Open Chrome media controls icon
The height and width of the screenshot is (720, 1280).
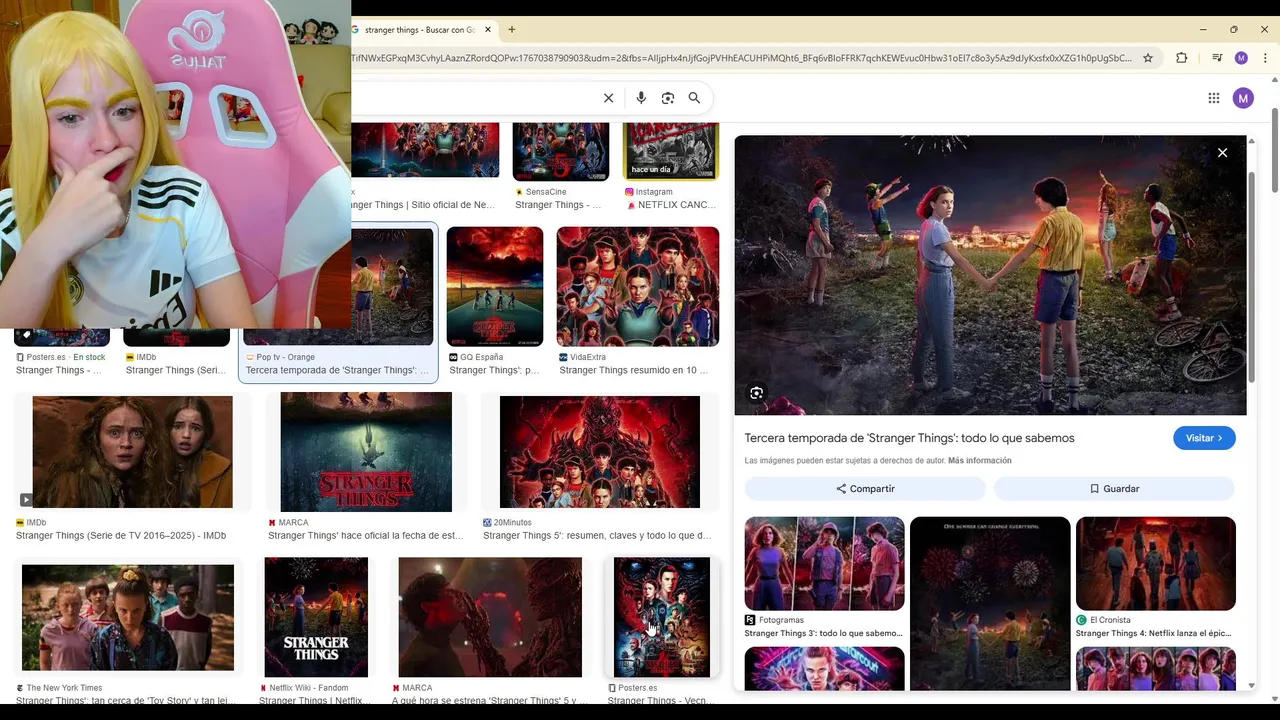pyautogui.click(x=1217, y=58)
